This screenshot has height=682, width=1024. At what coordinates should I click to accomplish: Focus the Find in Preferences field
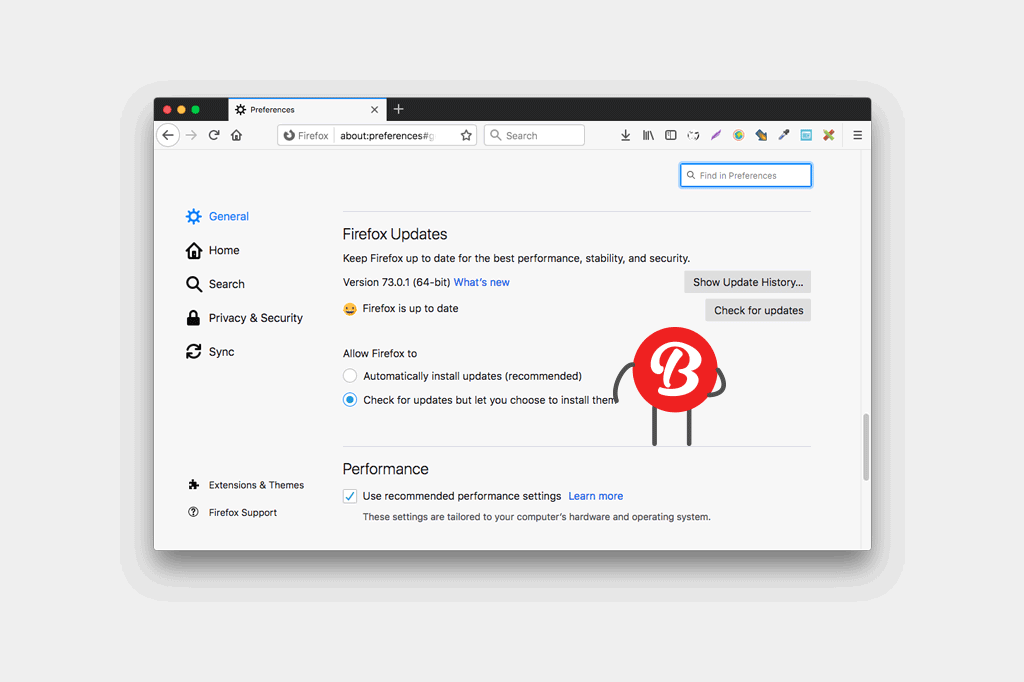point(746,175)
